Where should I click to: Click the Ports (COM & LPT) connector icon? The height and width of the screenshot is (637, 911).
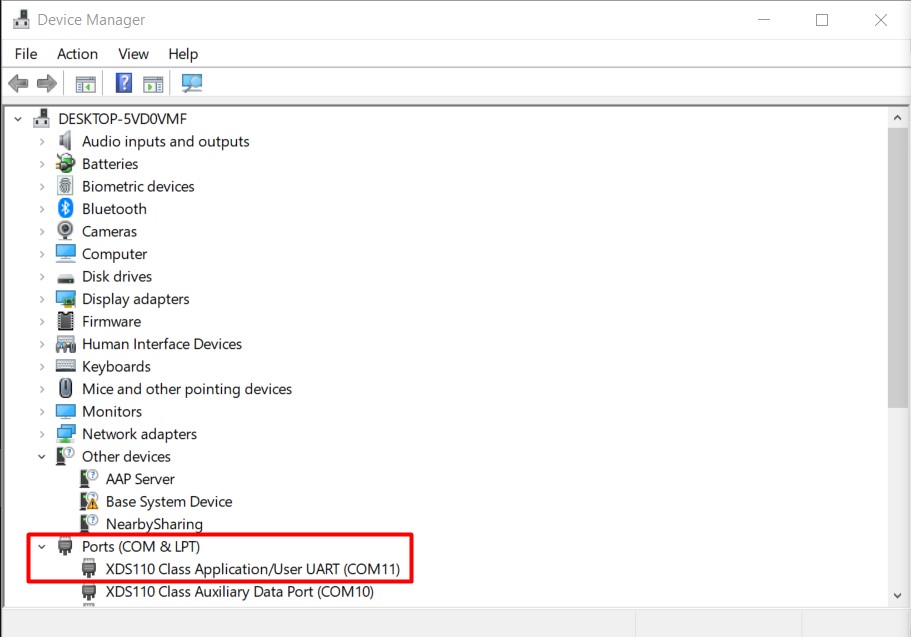coord(65,546)
